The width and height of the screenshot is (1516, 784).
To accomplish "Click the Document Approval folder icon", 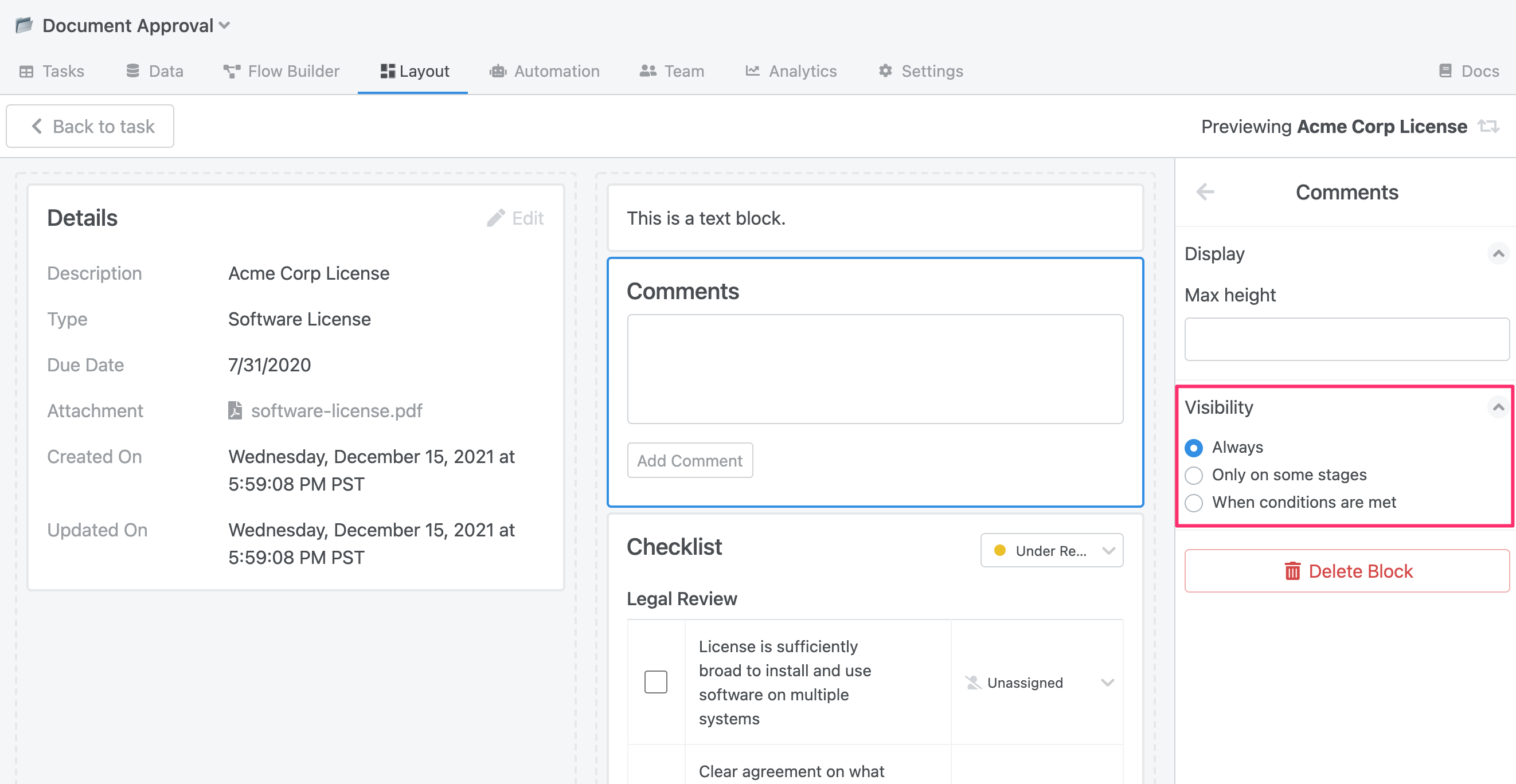I will coord(24,25).
